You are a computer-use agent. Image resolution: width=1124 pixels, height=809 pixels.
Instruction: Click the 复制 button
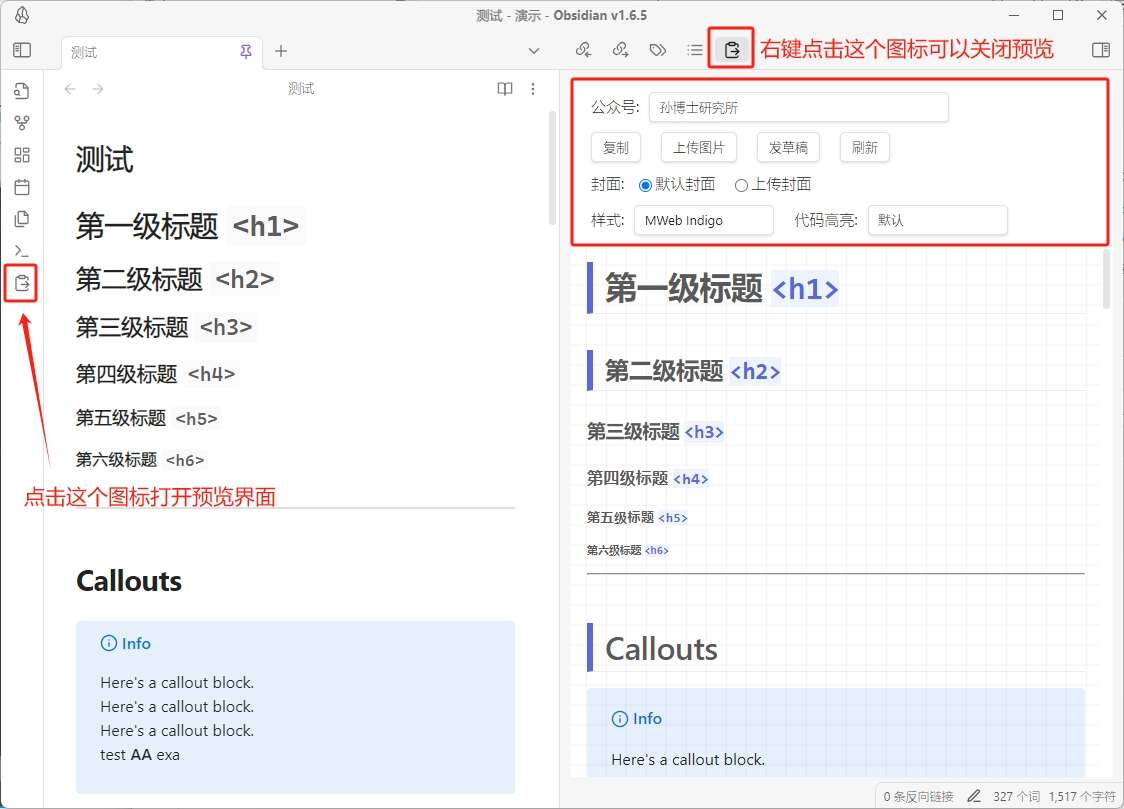pos(616,148)
